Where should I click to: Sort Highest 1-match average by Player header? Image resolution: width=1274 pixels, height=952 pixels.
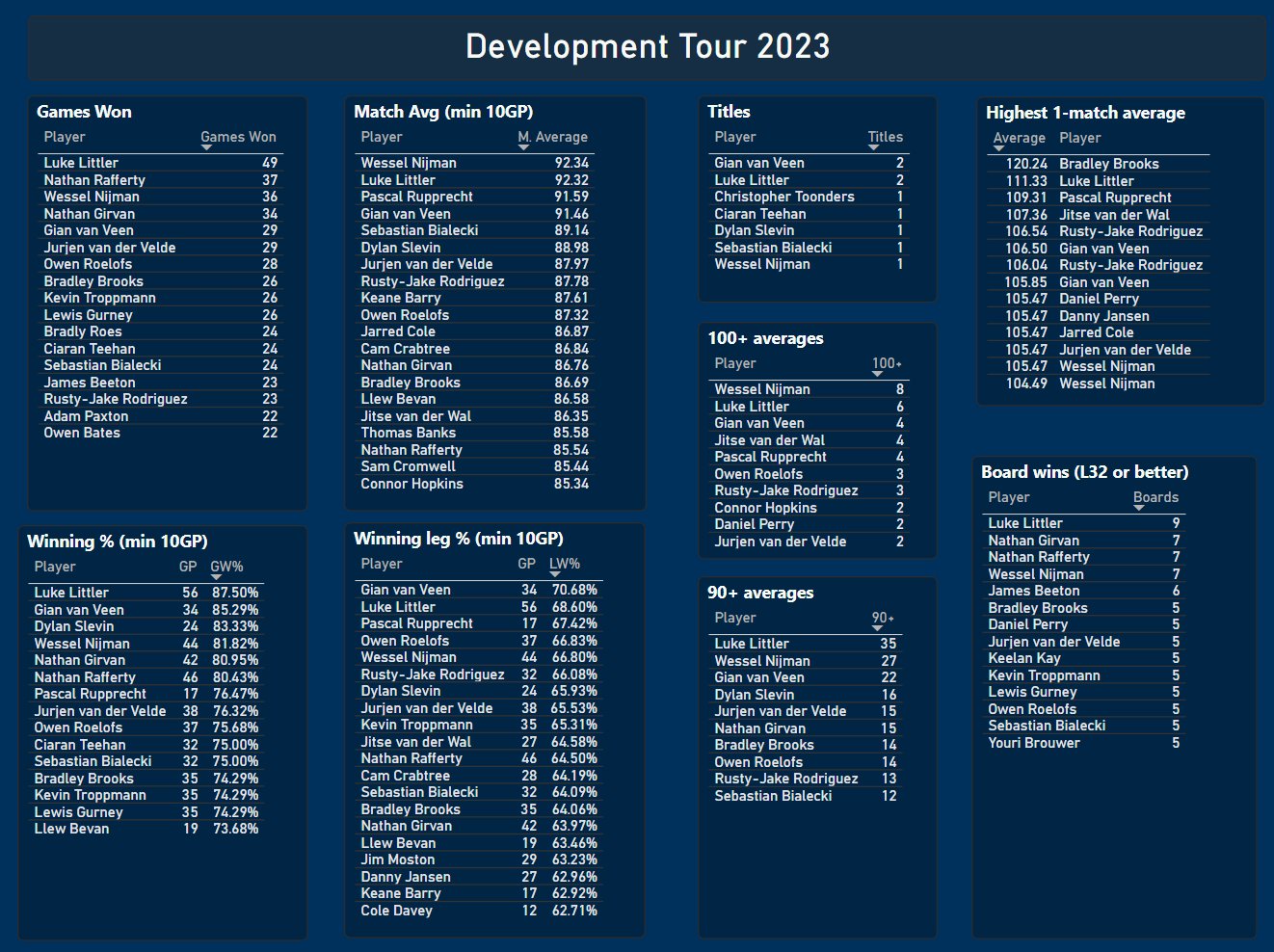point(1080,138)
